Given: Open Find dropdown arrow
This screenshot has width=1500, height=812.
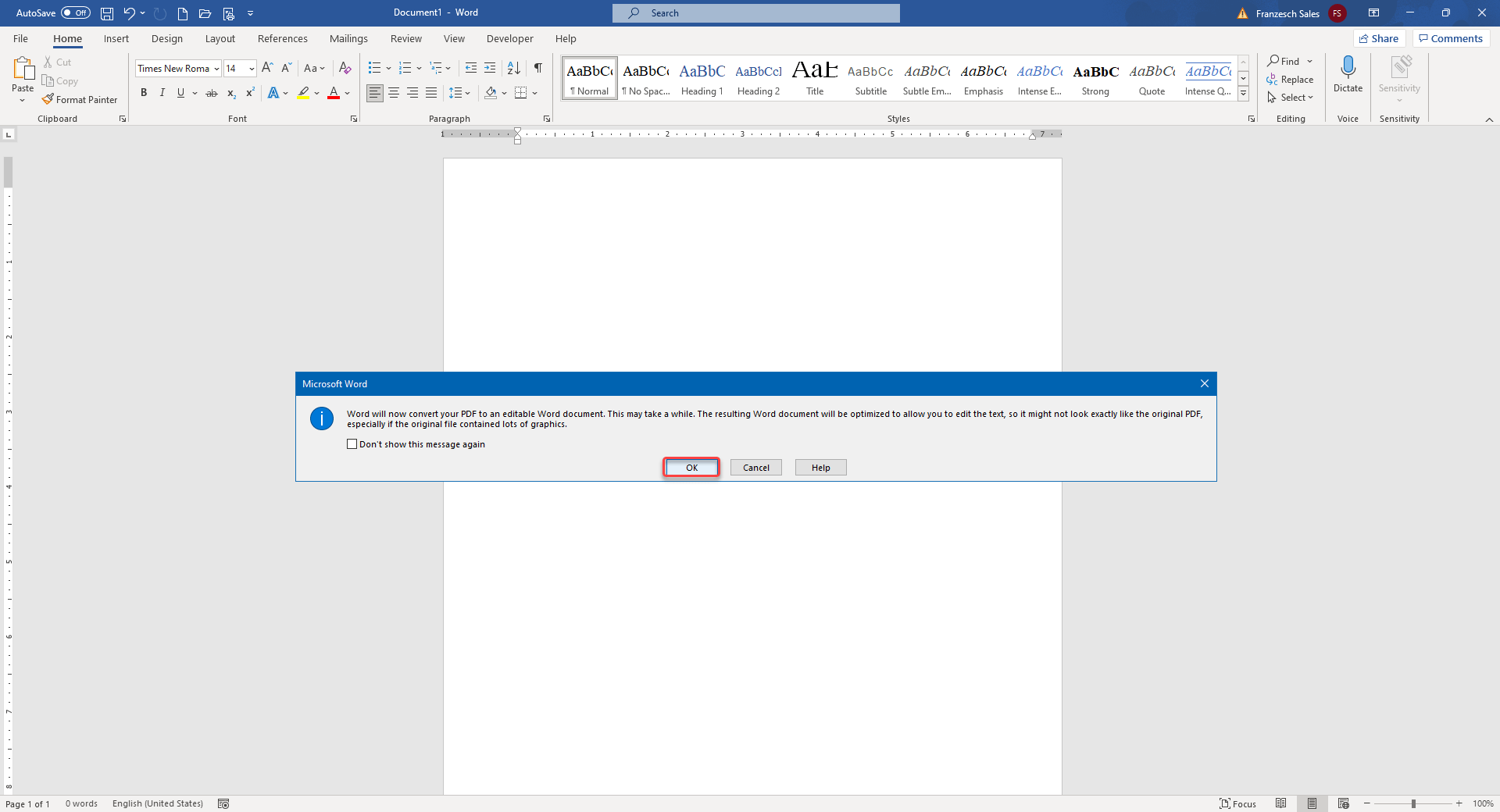Looking at the screenshot, I should click(x=1310, y=61).
